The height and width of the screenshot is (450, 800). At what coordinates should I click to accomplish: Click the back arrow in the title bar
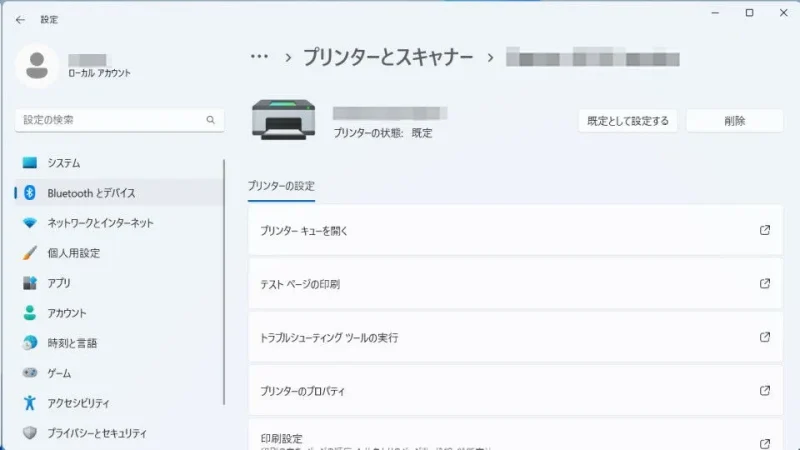20,19
